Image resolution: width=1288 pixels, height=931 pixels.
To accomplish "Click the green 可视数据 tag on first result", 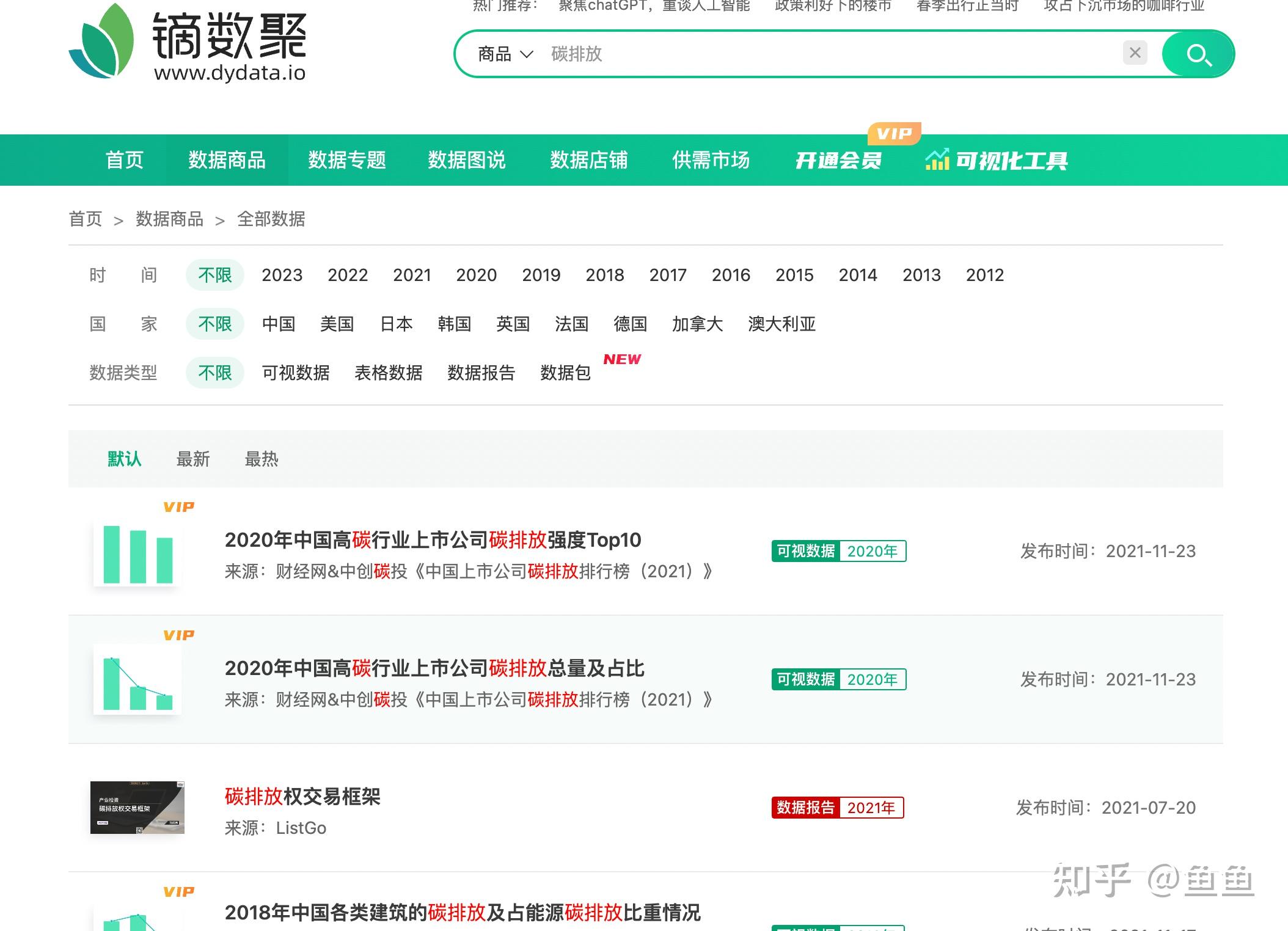I will (805, 550).
